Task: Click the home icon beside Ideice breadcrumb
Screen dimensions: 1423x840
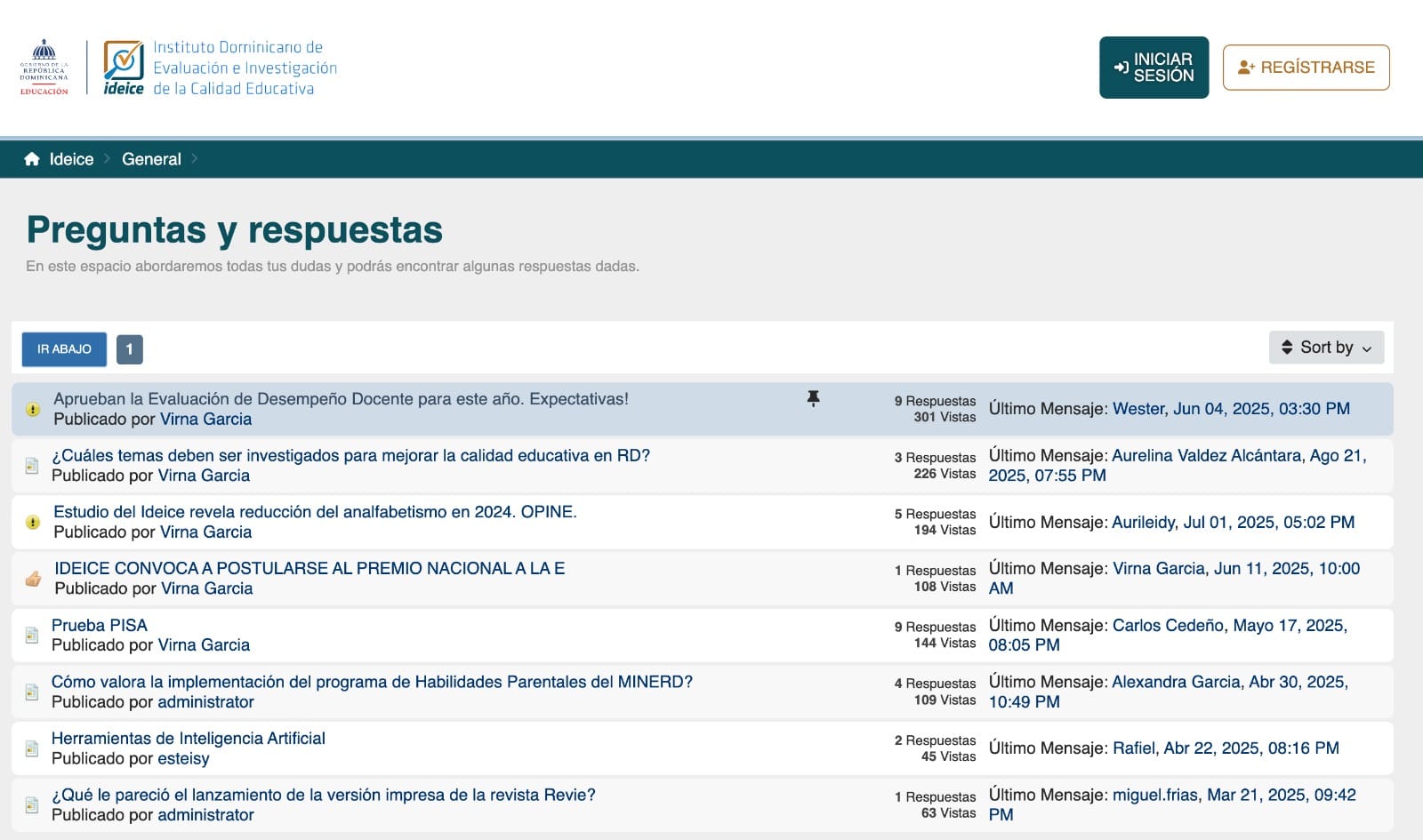Action: [x=32, y=159]
